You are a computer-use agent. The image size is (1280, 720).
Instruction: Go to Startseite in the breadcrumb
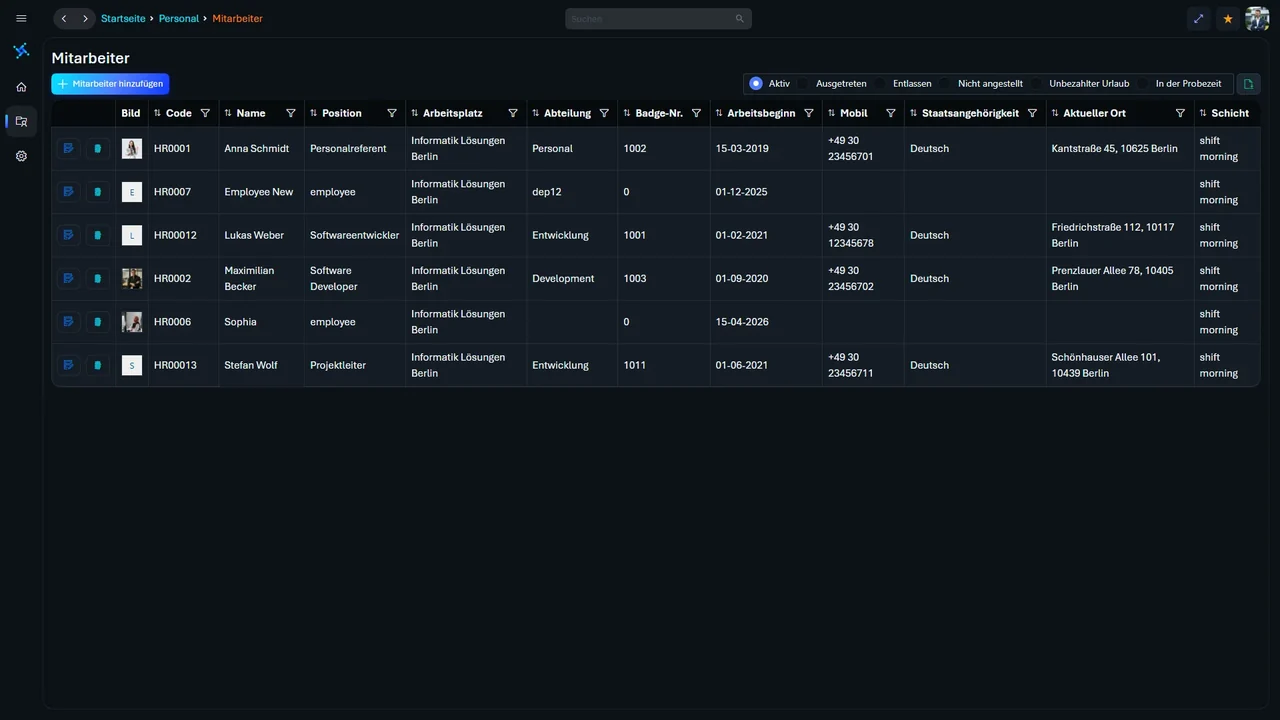(123, 19)
